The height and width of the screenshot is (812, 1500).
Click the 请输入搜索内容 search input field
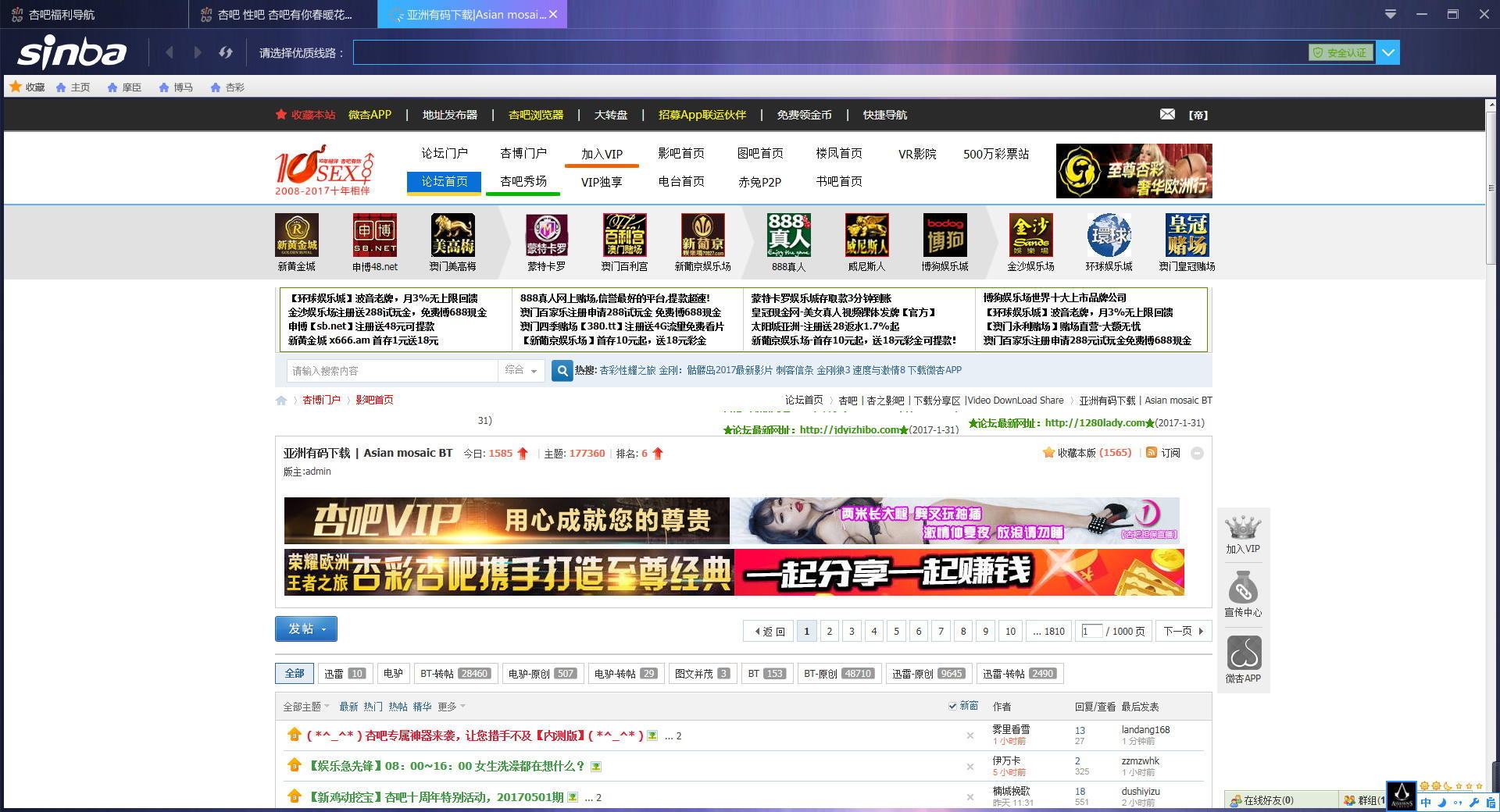coord(391,370)
